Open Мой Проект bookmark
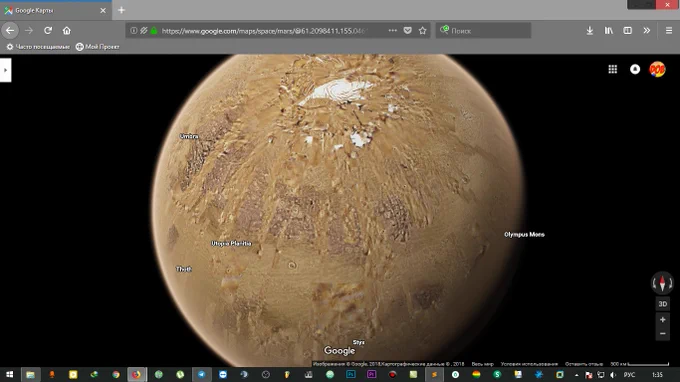This screenshot has width=680, height=382. tap(98, 47)
